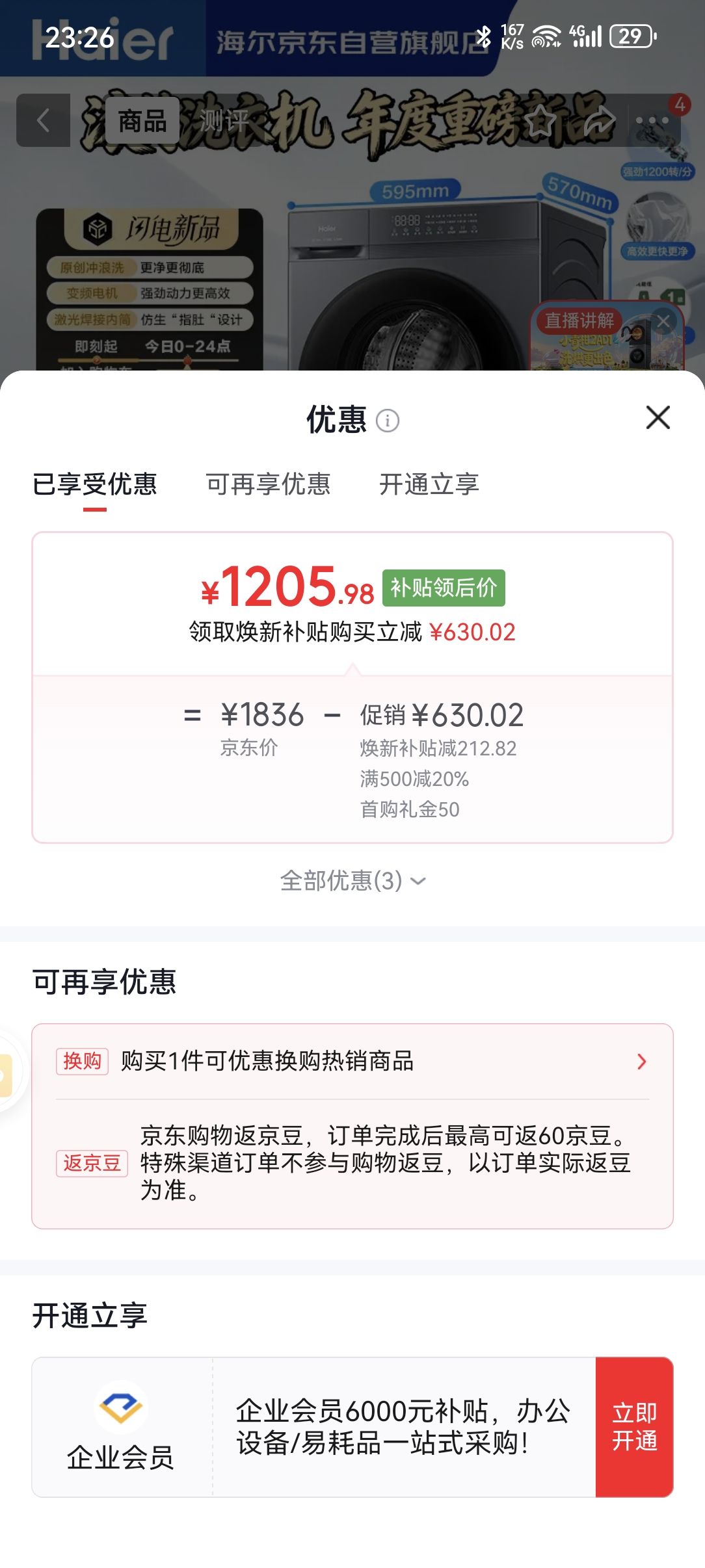Tap the share arrow icon
705x1568 pixels.
pyautogui.click(x=598, y=121)
